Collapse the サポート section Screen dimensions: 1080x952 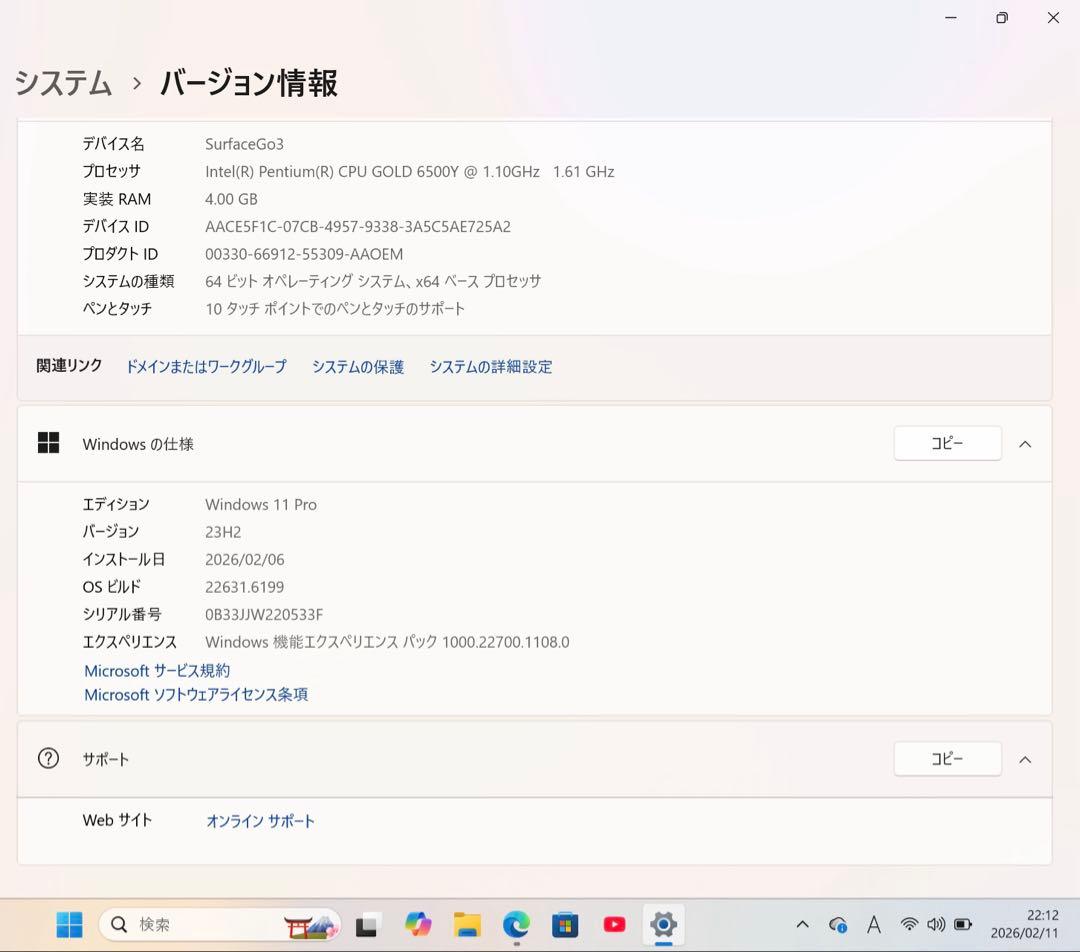[1025, 760]
